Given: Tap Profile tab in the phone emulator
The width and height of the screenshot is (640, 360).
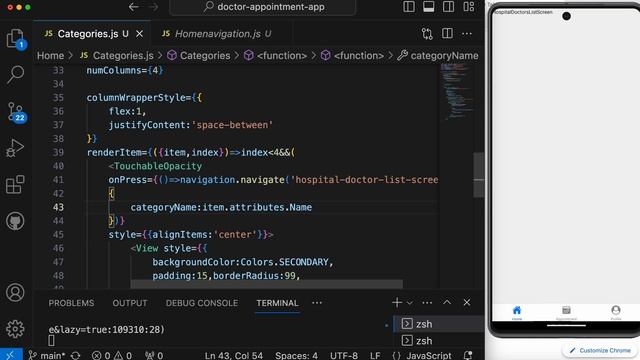Looking at the screenshot, I should pos(616,313).
